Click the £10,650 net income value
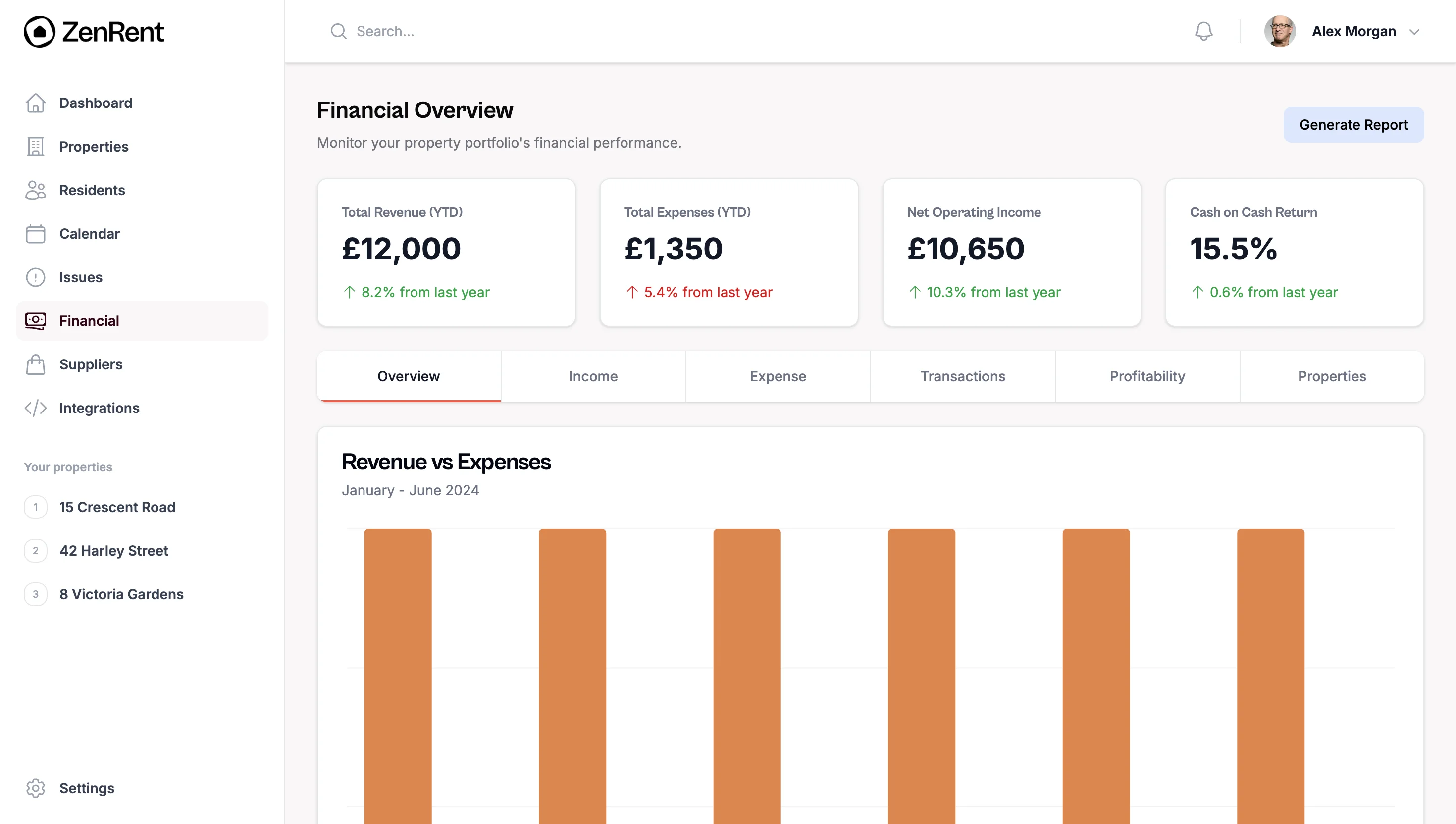Image resolution: width=1456 pixels, height=824 pixels. [966, 249]
